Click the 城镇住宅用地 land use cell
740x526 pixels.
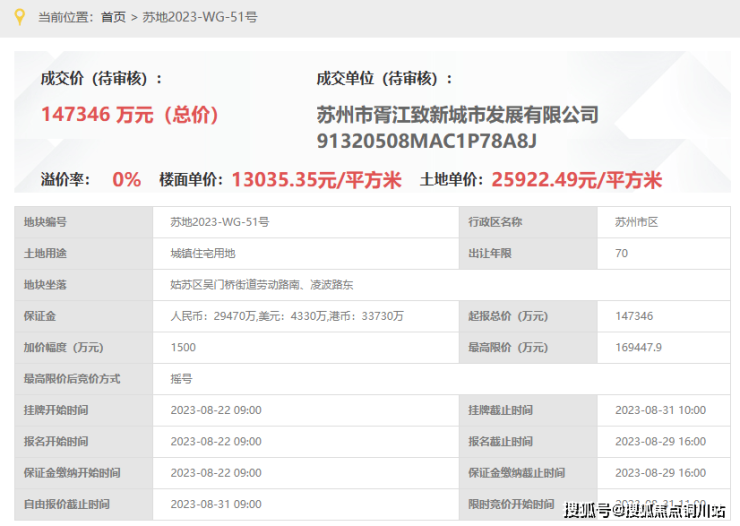tap(203, 254)
